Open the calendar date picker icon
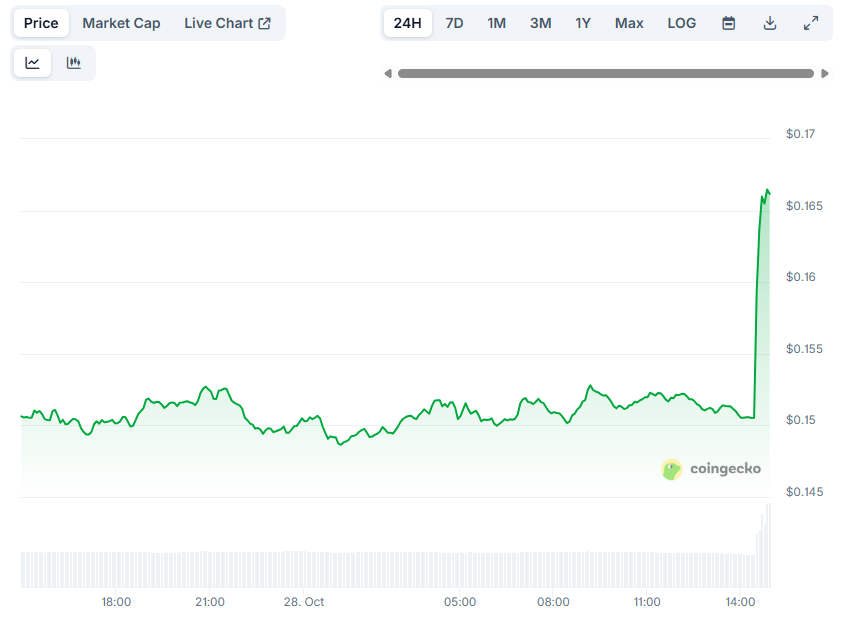This screenshot has height=623, width=846. [x=729, y=22]
